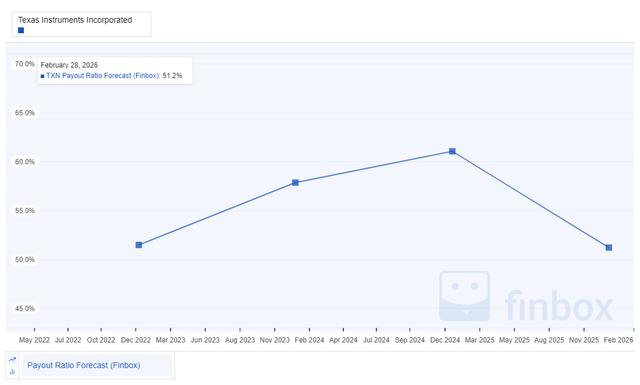Click the Nov 2023 x-axis label
Screen dimensions: 640x385
[274, 340]
